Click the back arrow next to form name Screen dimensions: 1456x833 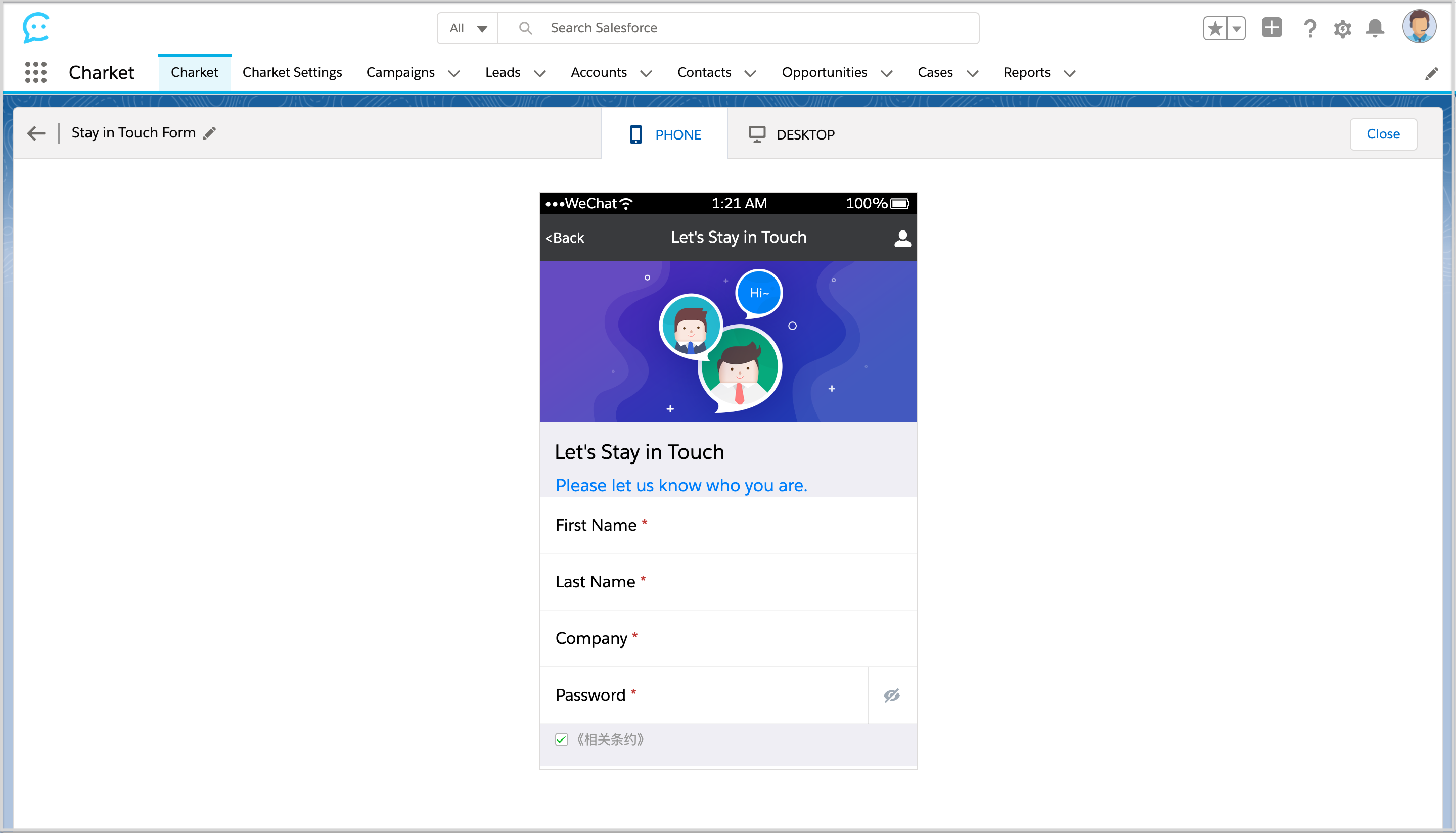click(36, 133)
